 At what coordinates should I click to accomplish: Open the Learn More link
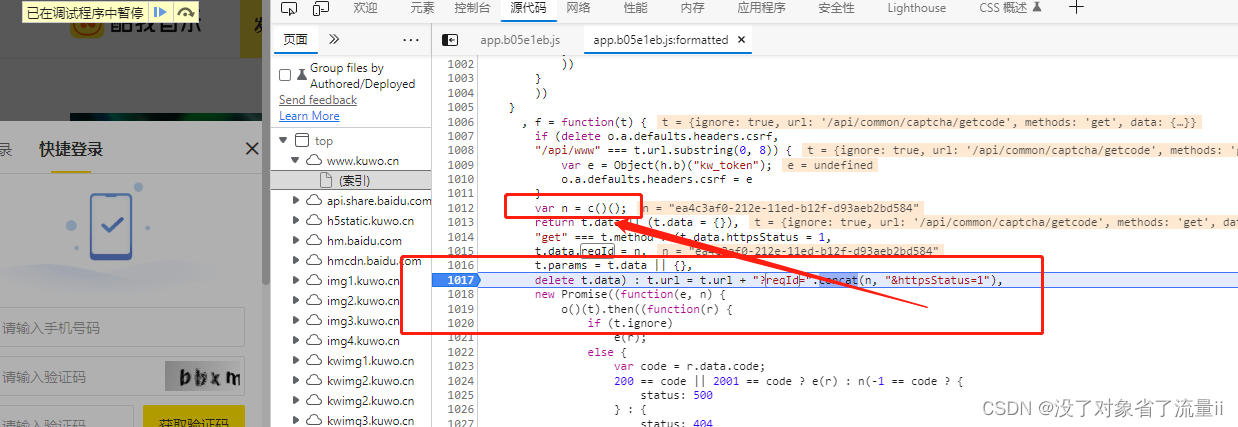pyautogui.click(x=309, y=116)
